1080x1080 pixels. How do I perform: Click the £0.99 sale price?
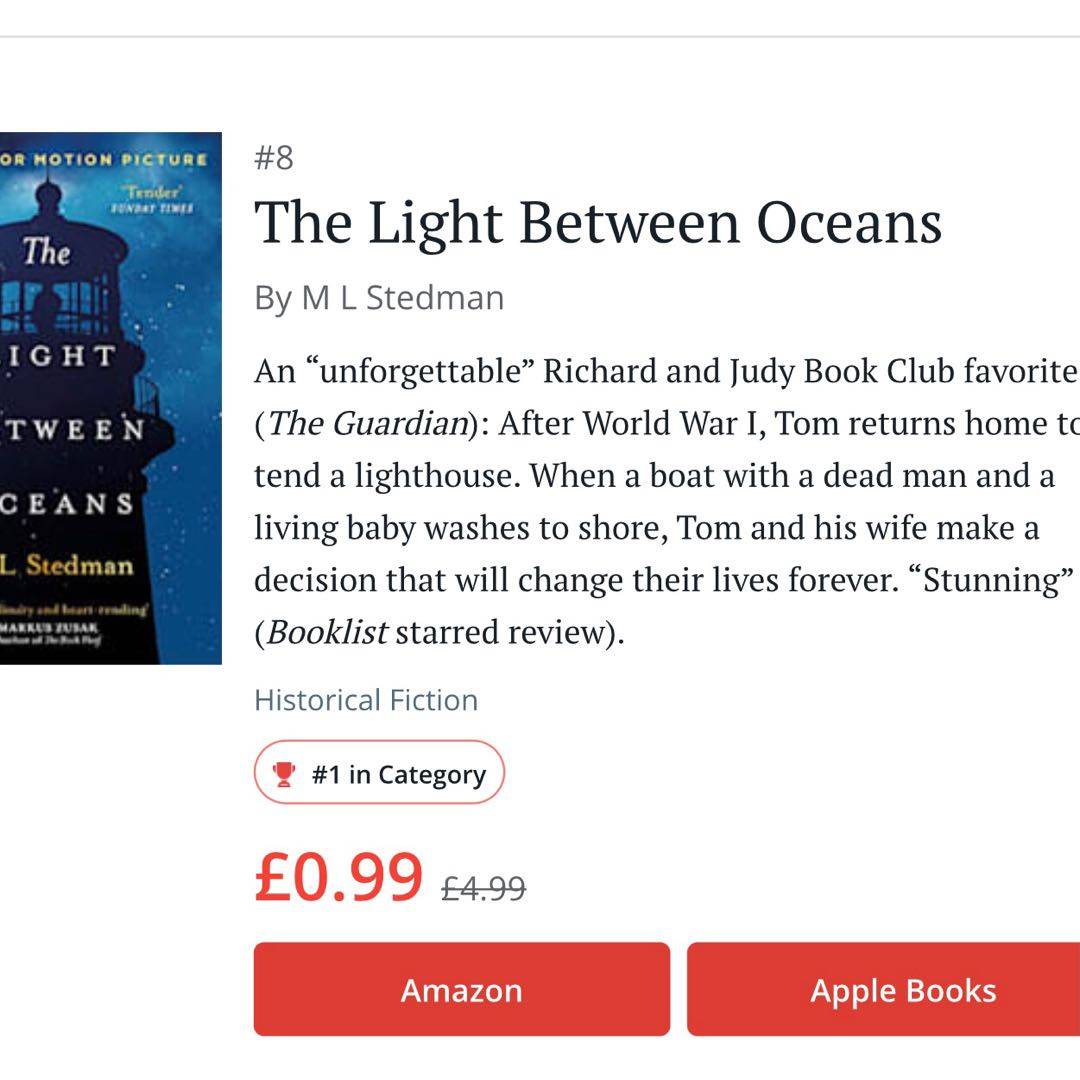tap(339, 878)
